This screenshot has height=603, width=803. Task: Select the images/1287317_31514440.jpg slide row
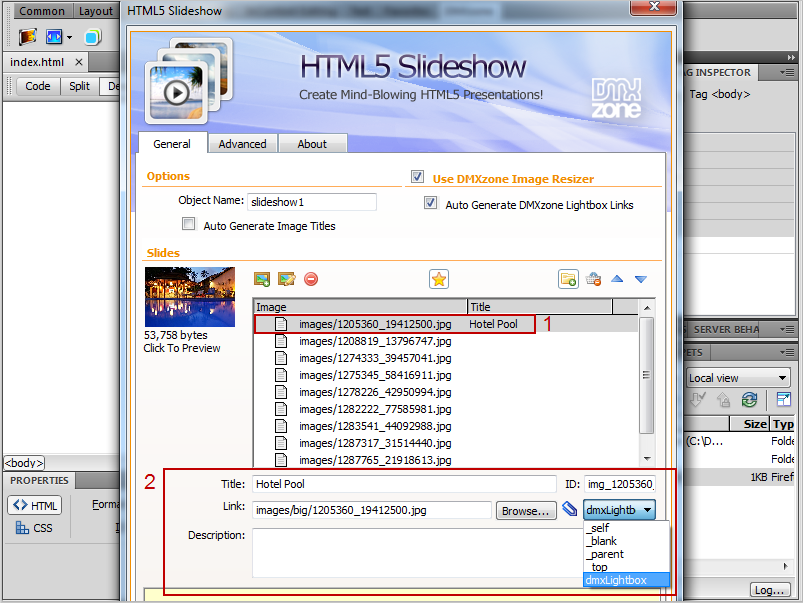coord(446,443)
